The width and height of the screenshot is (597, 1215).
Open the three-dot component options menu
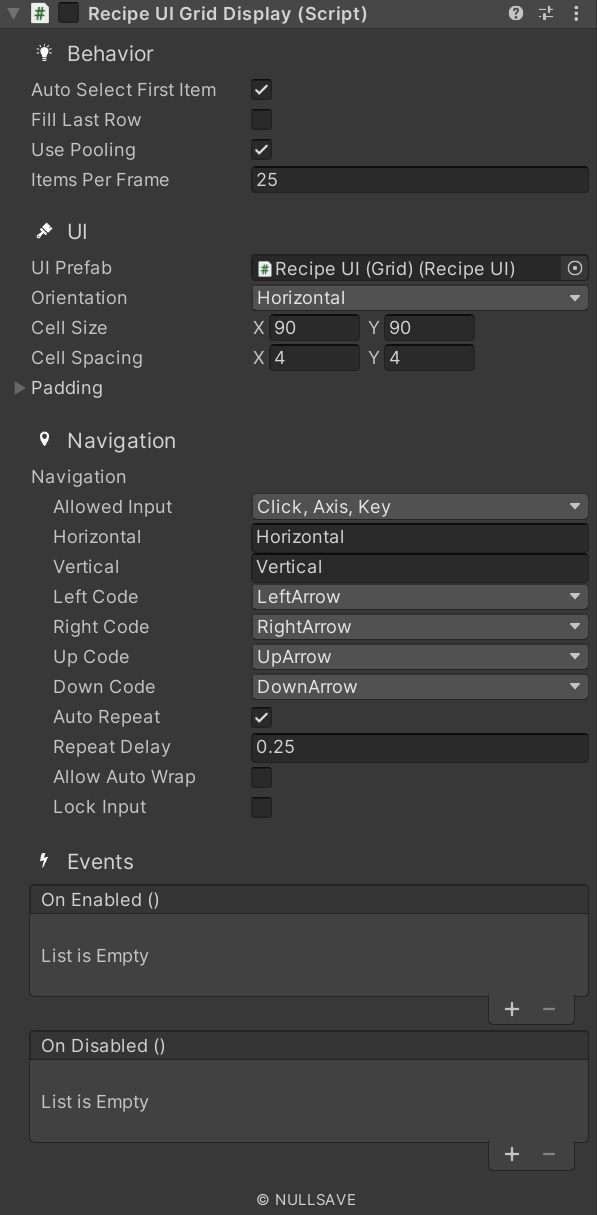coord(575,14)
